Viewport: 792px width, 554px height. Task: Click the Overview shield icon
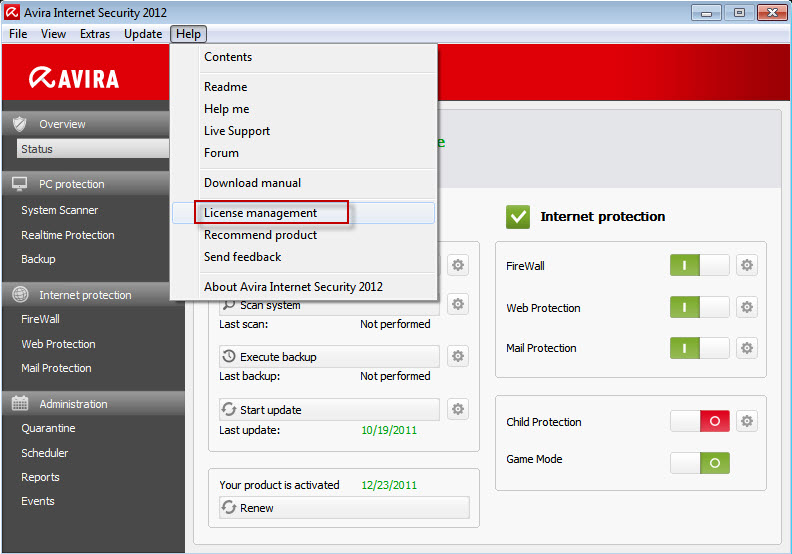pos(20,124)
